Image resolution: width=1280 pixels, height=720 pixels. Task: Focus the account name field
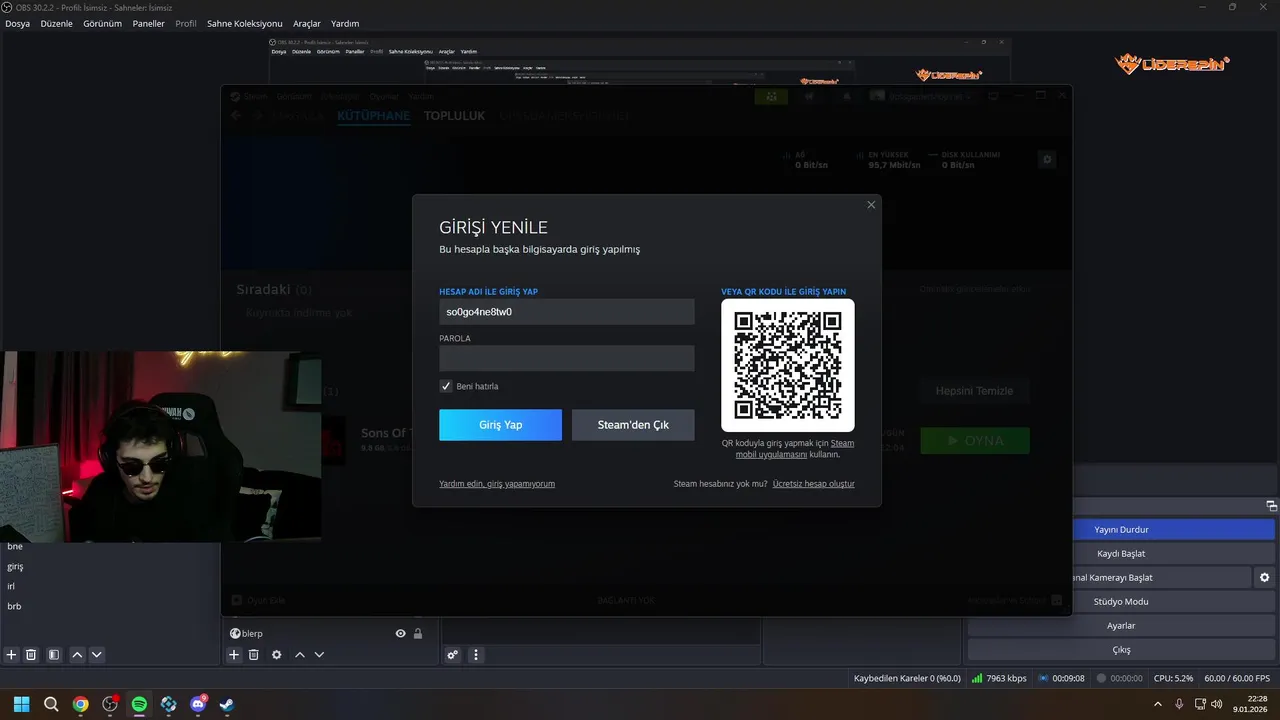[567, 312]
